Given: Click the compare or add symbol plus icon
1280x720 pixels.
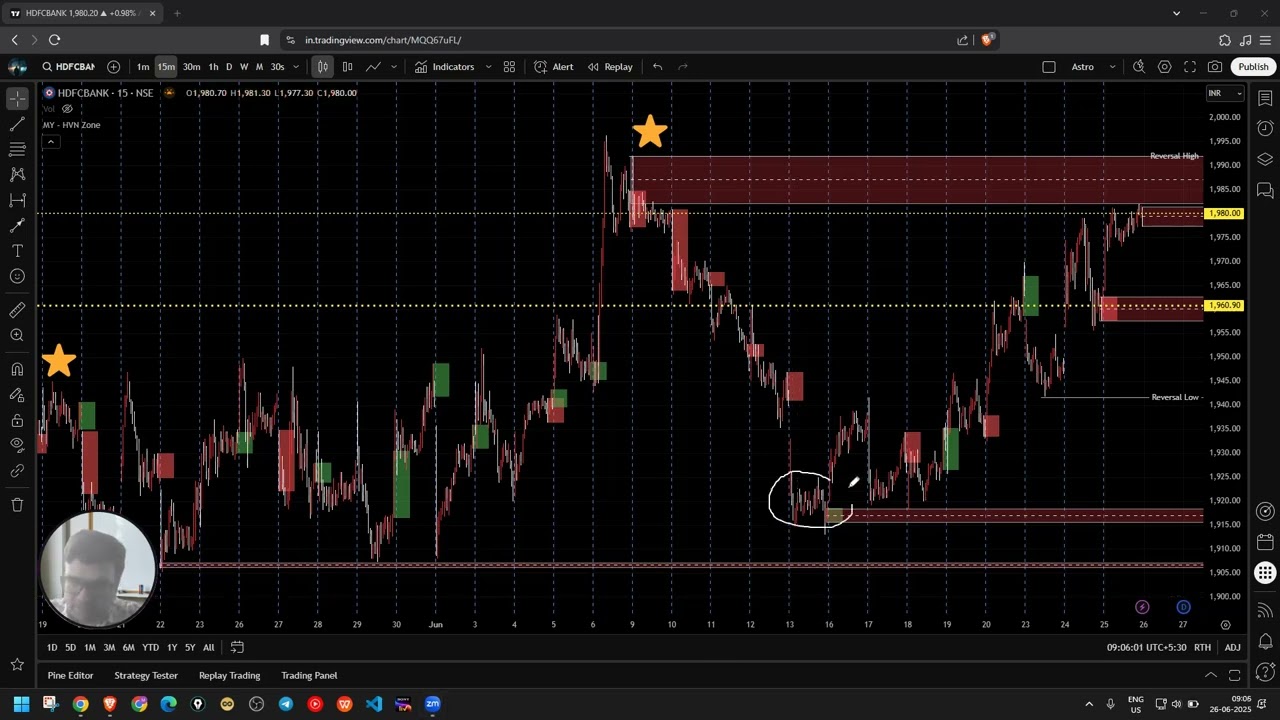Looking at the screenshot, I should 113,67.
